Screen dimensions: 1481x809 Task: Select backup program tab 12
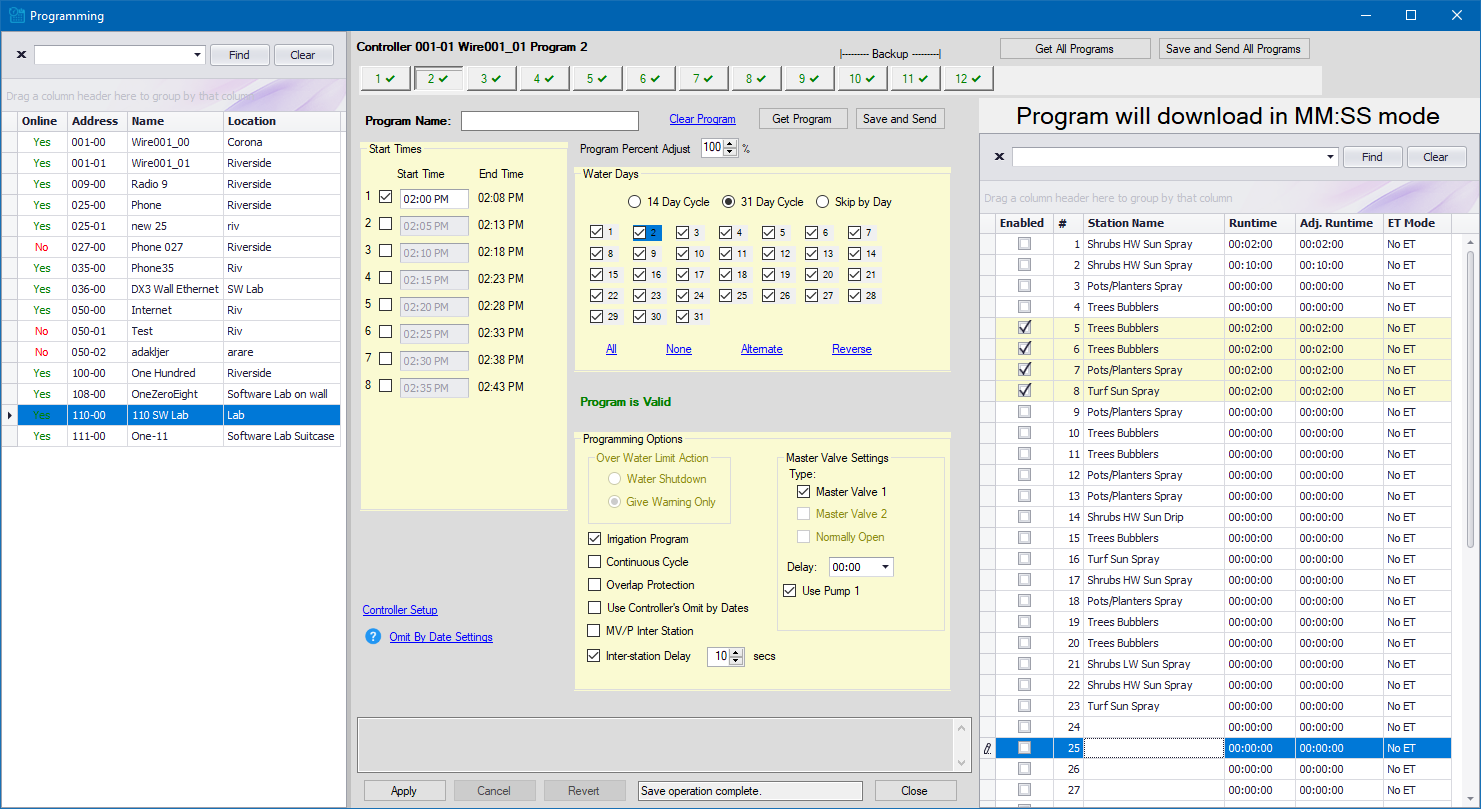coord(968,78)
